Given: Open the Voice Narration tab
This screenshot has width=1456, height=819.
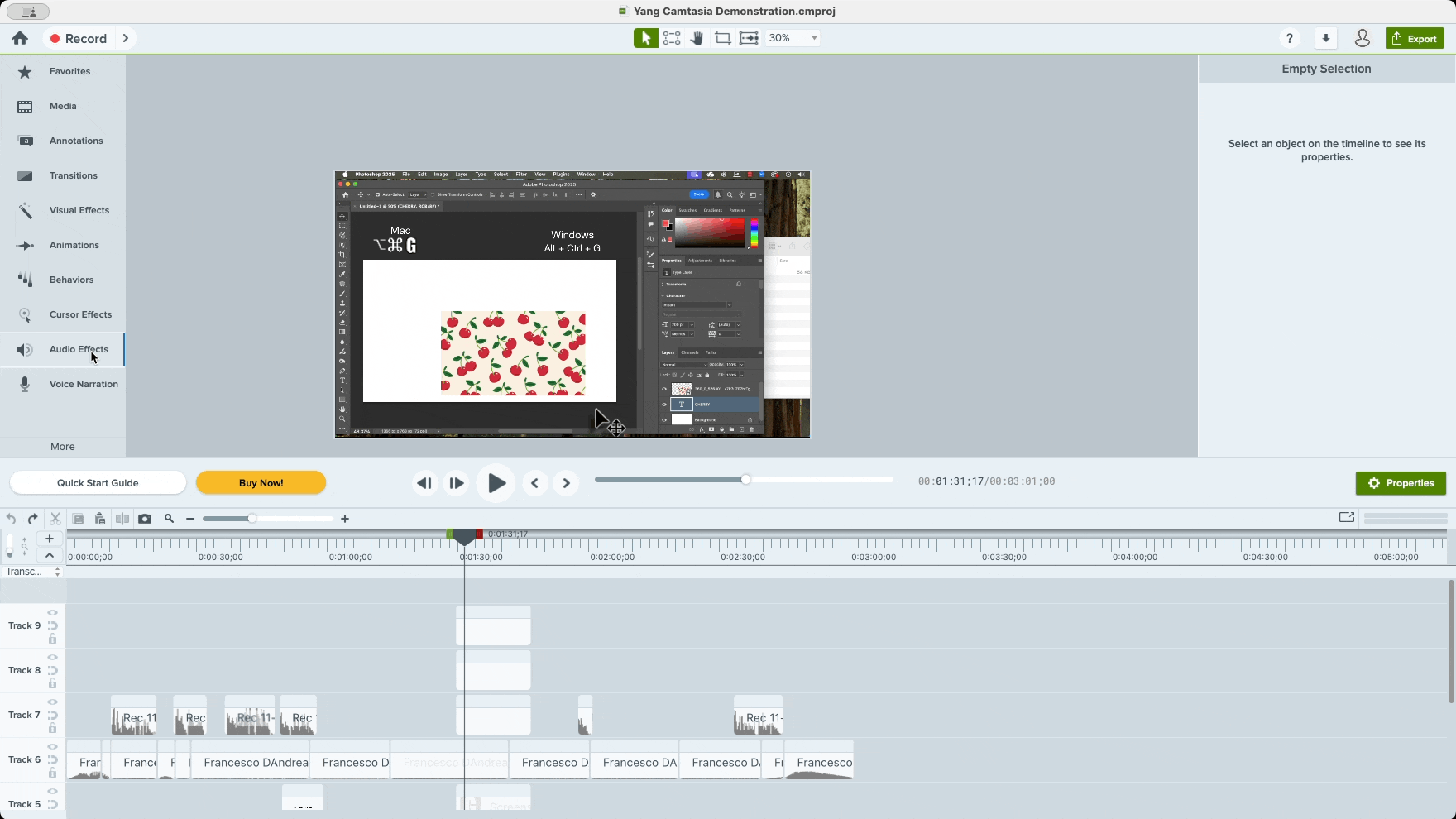Looking at the screenshot, I should (63, 385).
